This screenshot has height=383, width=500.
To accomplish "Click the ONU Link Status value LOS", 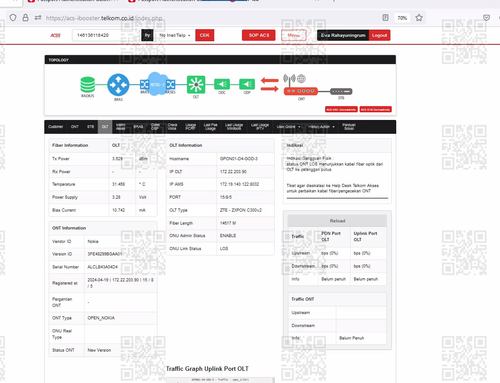I will 224,249.
